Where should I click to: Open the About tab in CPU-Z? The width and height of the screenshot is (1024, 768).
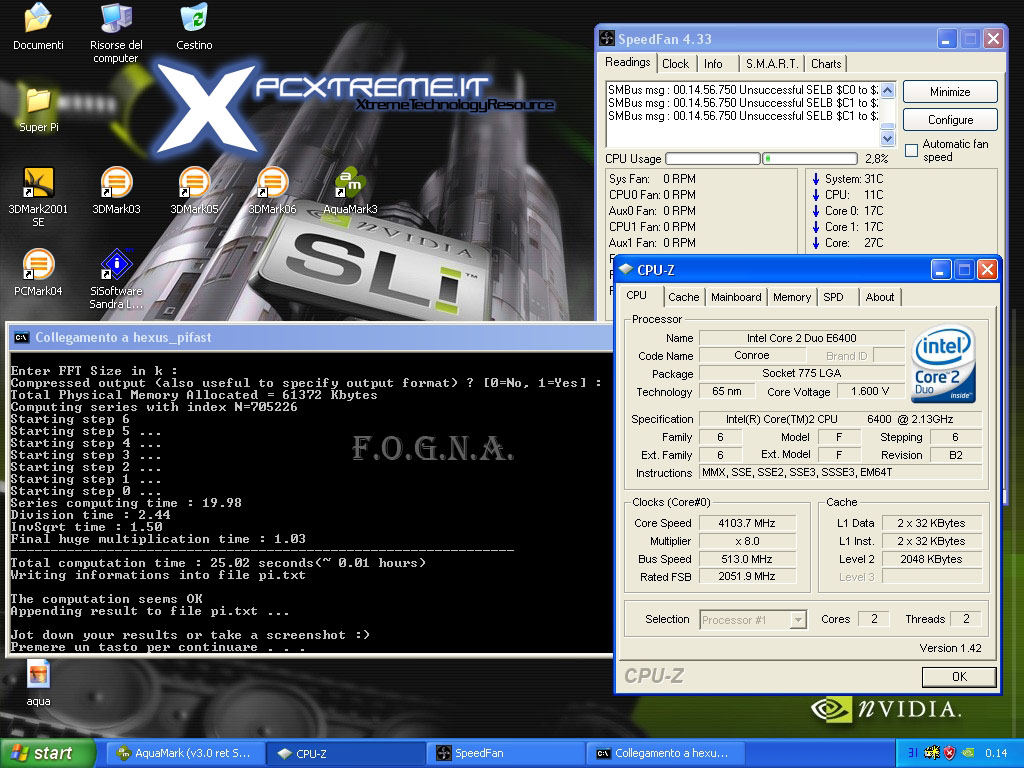point(880,297)
